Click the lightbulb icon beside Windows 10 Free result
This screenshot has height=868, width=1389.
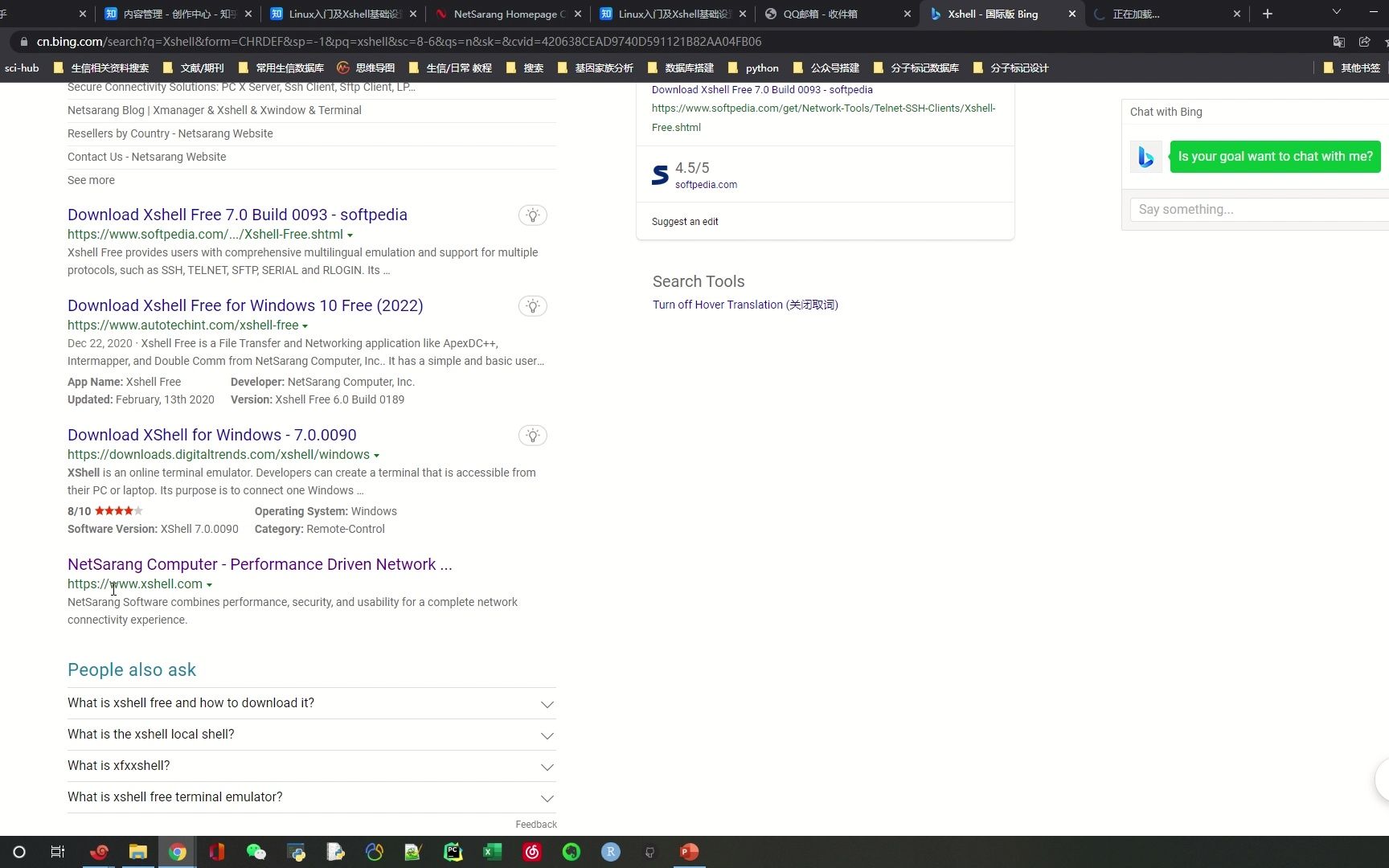pos(532,306)
